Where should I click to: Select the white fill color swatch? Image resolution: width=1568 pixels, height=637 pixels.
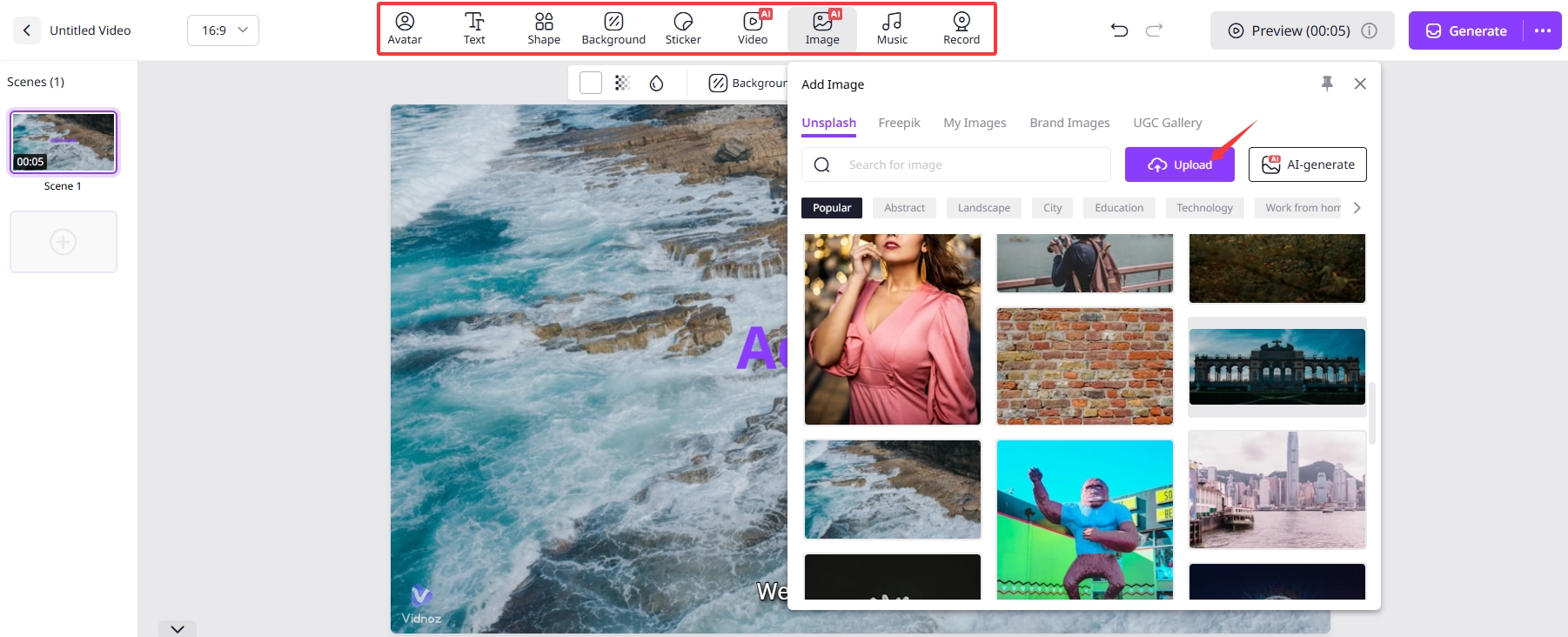pos(591,83)
